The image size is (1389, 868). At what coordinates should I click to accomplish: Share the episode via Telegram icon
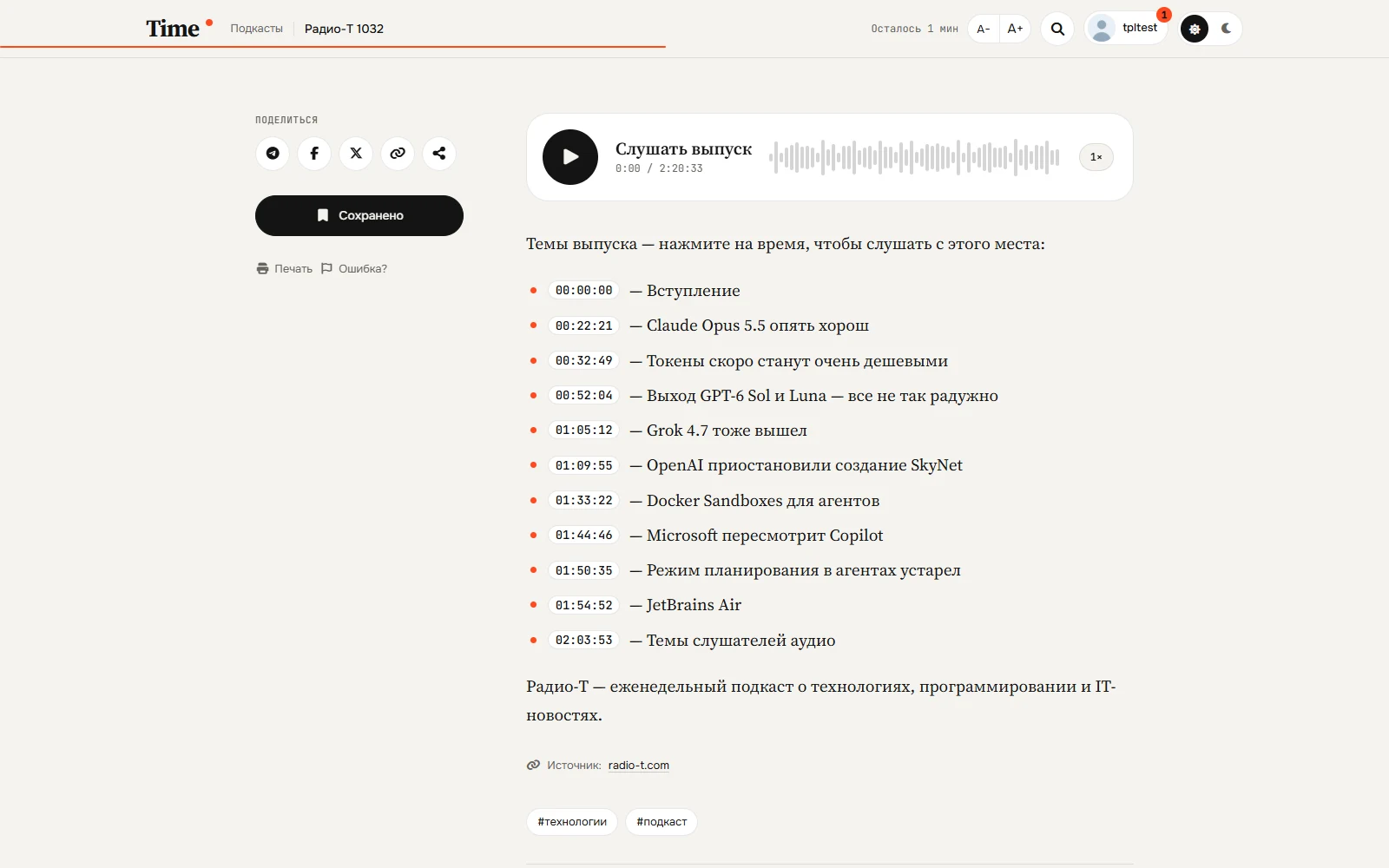point(273,154)
